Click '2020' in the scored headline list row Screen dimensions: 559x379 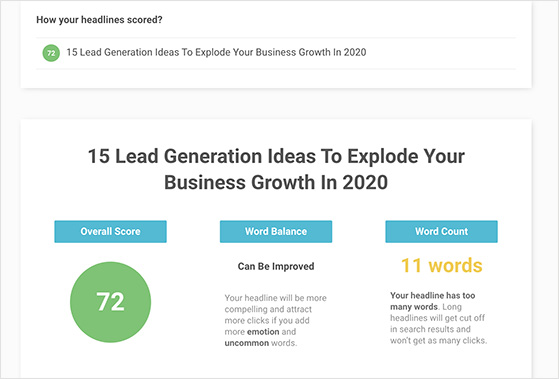pyautogui.click(x=355, y=52)
